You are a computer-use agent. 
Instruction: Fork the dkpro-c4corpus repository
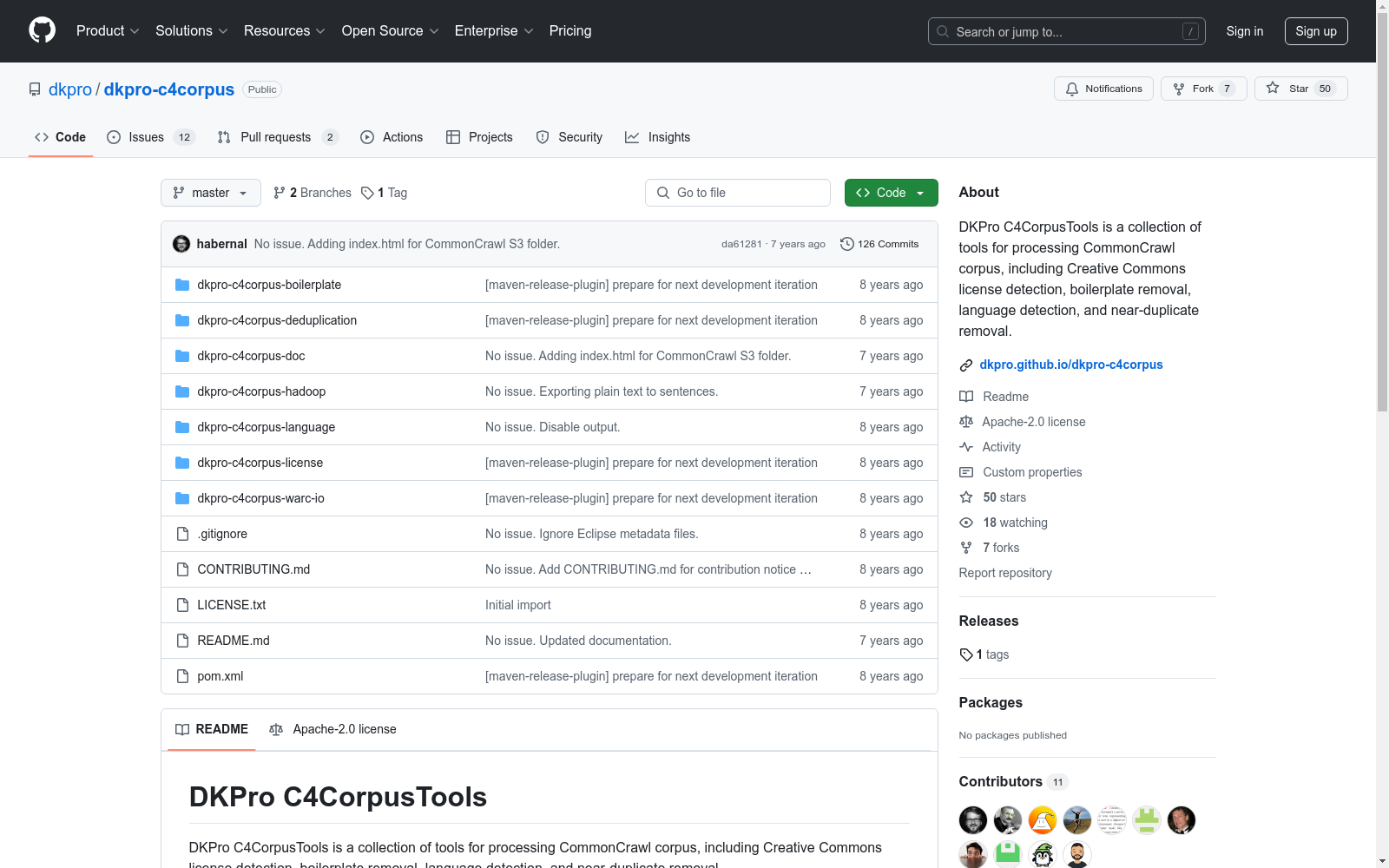pyautogui.click(x=1204, y=89)
